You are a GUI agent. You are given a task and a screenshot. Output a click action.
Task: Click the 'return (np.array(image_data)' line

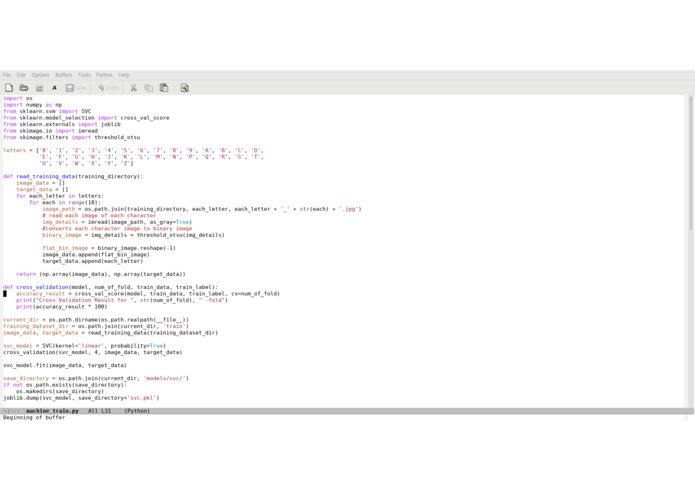click(101, 274)
